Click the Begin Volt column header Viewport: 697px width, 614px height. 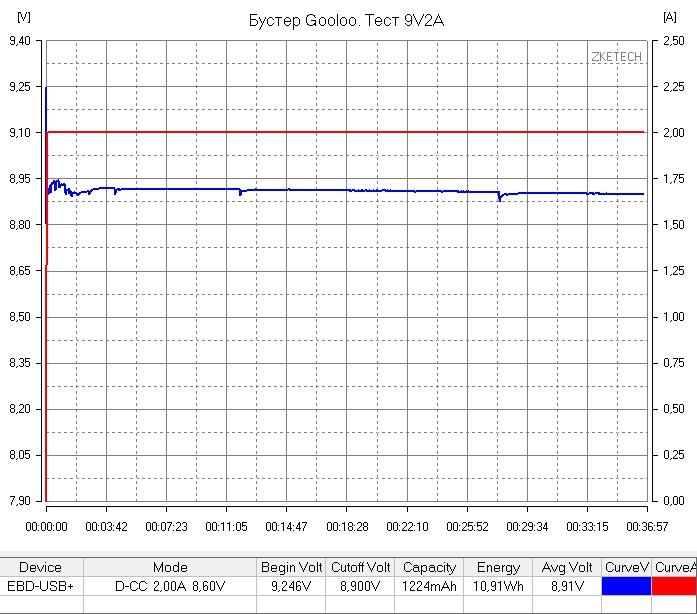(292, 567)
